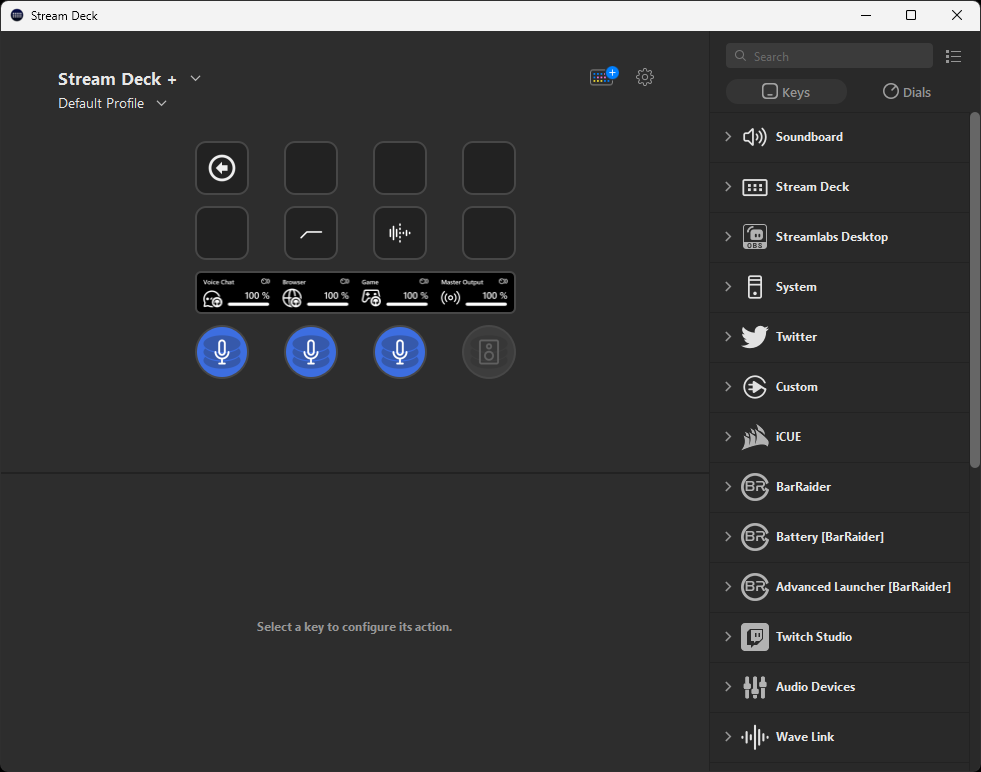Screen dimensions: 981x772
Task: Click the Voice Chat volume bar
Action: coord(248,304)
